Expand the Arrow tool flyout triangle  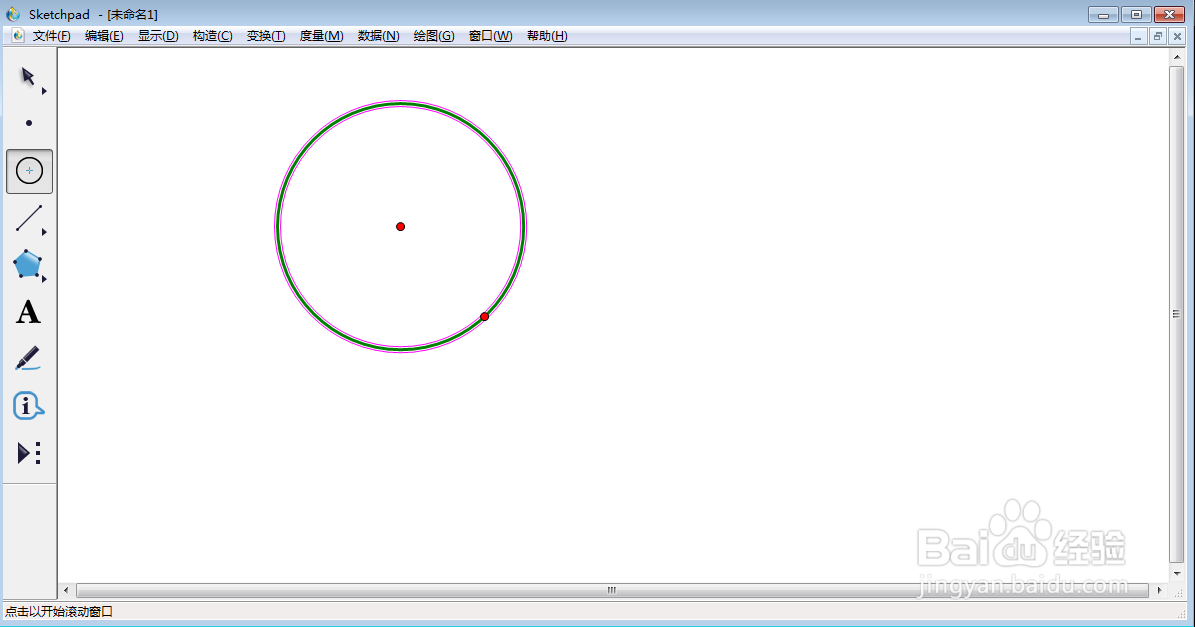44,91
